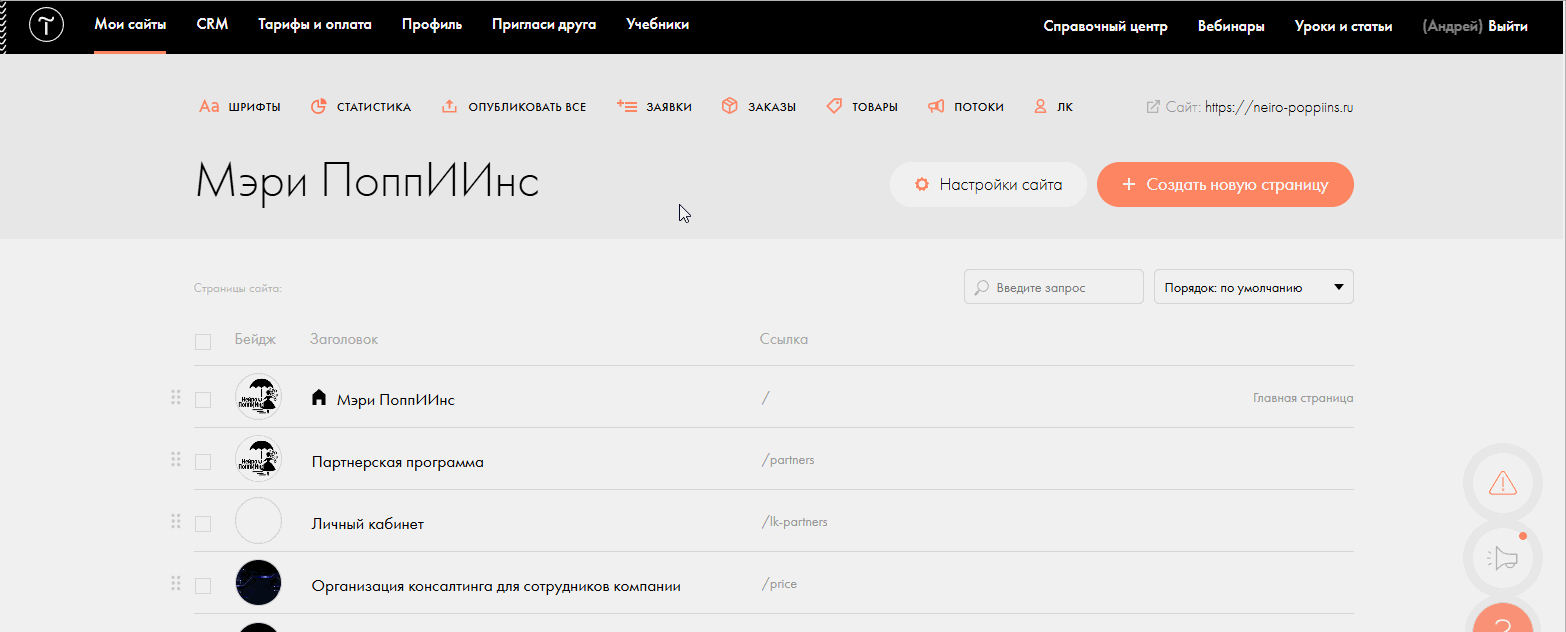
Task: Click drag handle of Организация консалтинга row
Action: (x=176, y=583)
